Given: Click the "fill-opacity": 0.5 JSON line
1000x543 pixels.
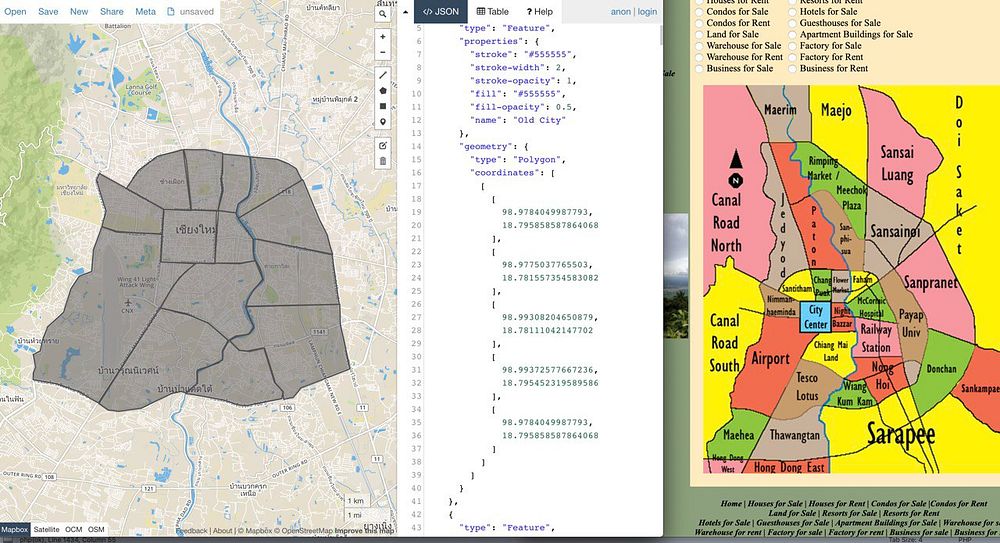Looking at the screenshot, I should tap(523, 107).
